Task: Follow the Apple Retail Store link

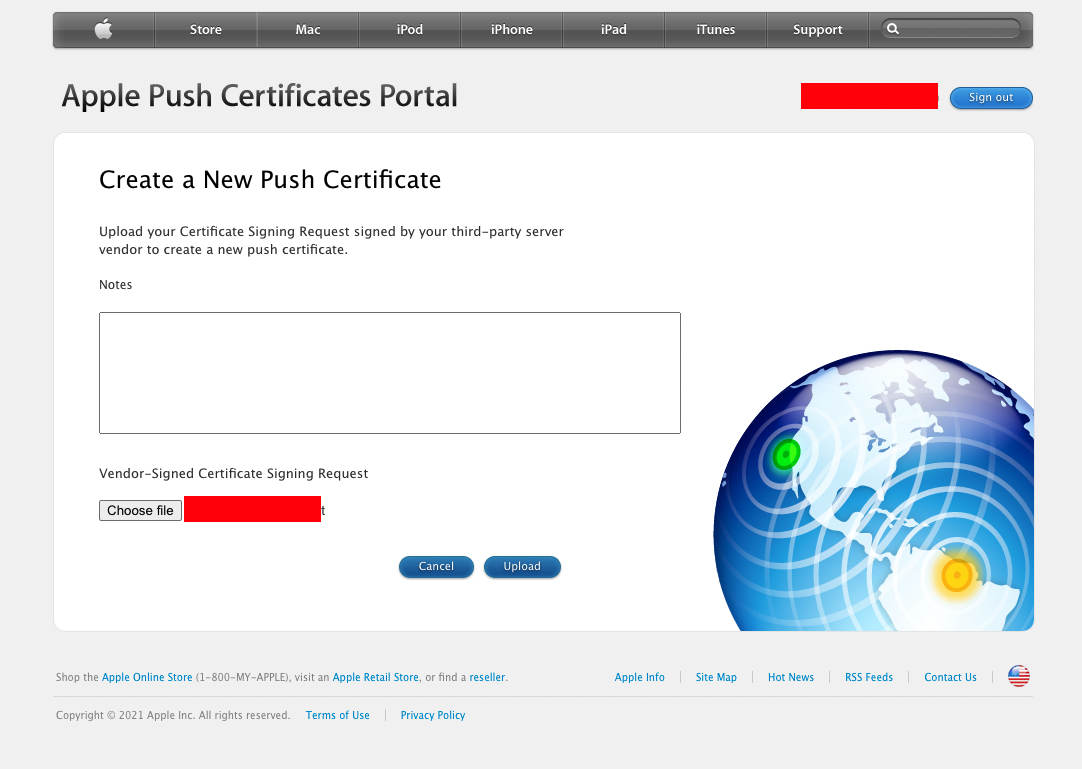Action: coord(376,678)
